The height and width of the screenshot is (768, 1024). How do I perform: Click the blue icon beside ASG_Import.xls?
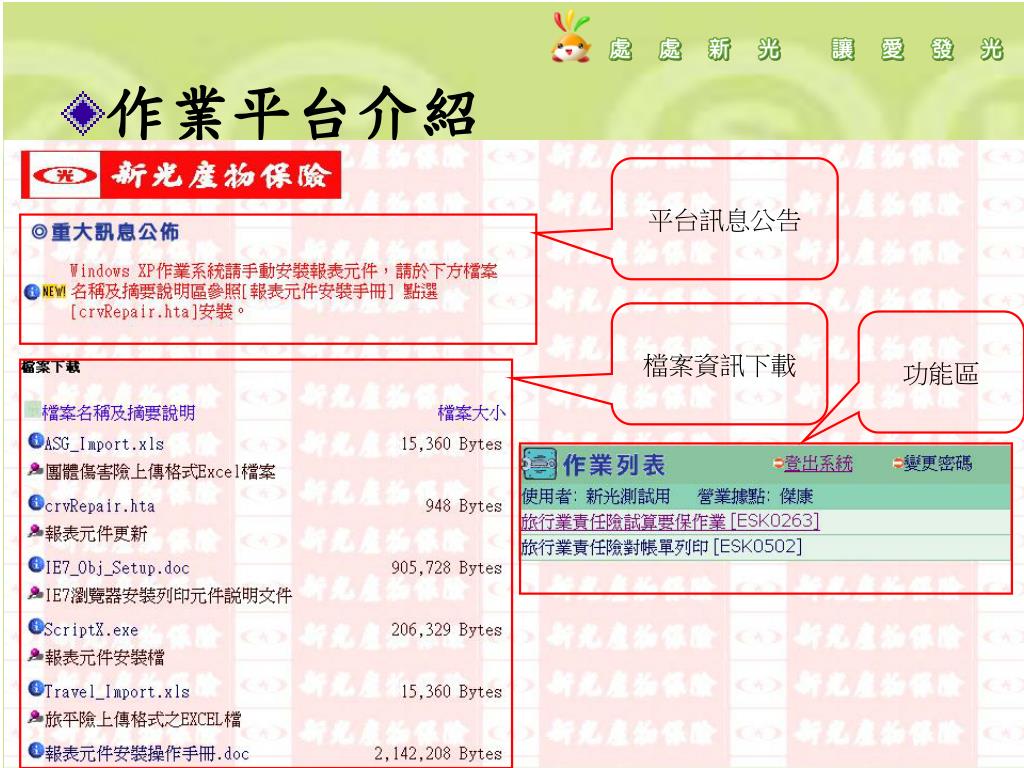[35, 441]
